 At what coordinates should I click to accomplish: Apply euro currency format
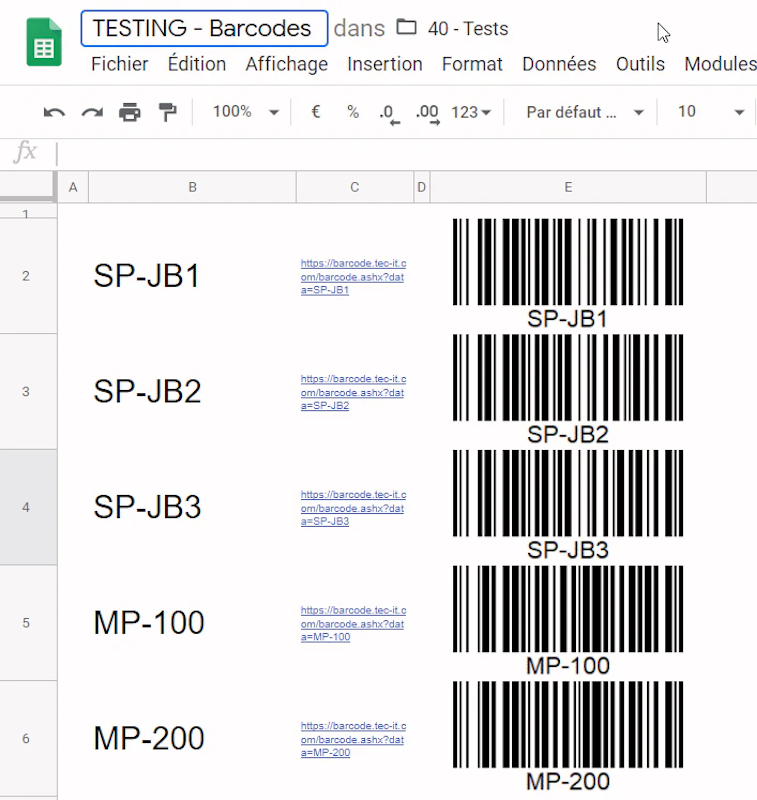click(316, 112)
